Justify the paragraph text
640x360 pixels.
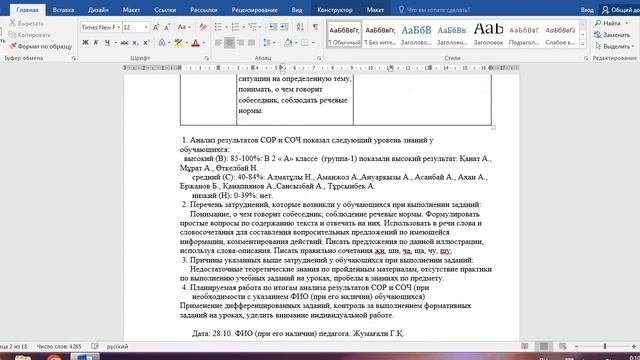(251, 42)
